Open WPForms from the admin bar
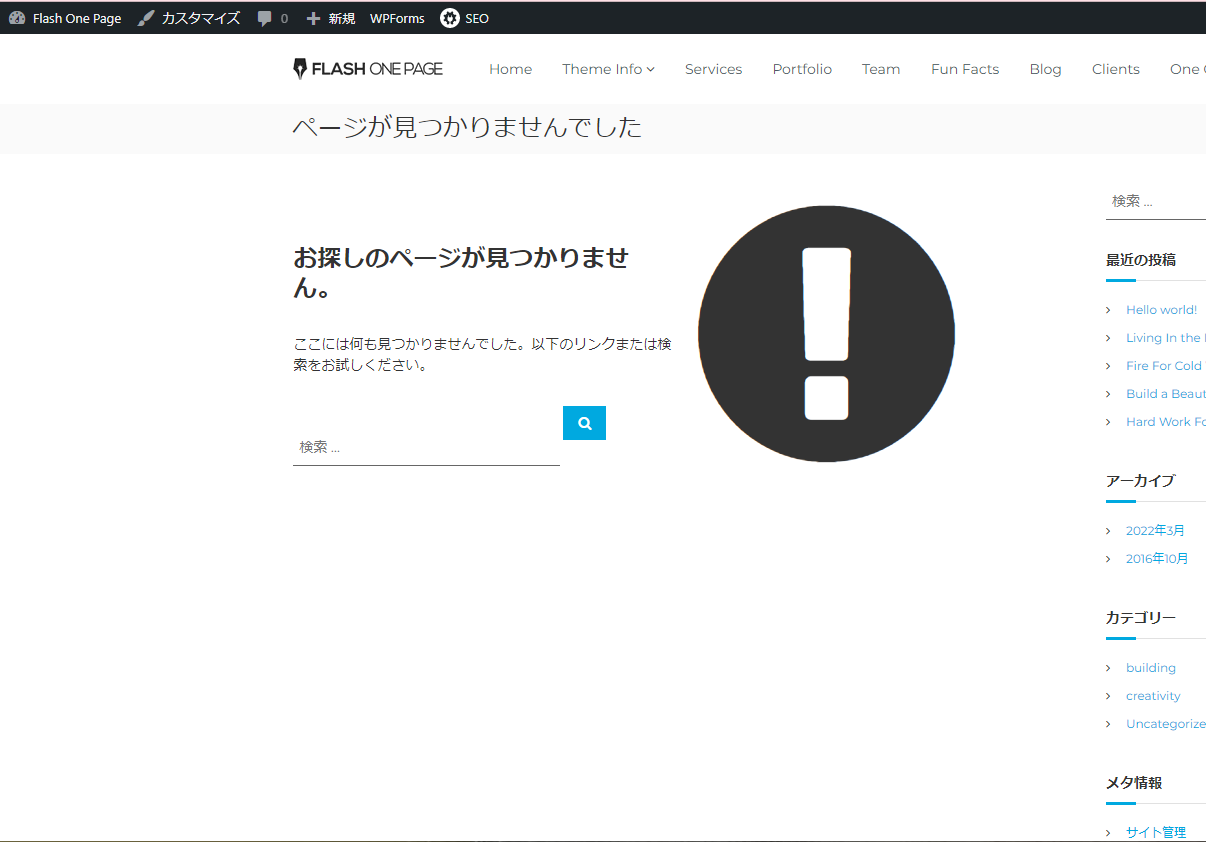 [397, 17]
